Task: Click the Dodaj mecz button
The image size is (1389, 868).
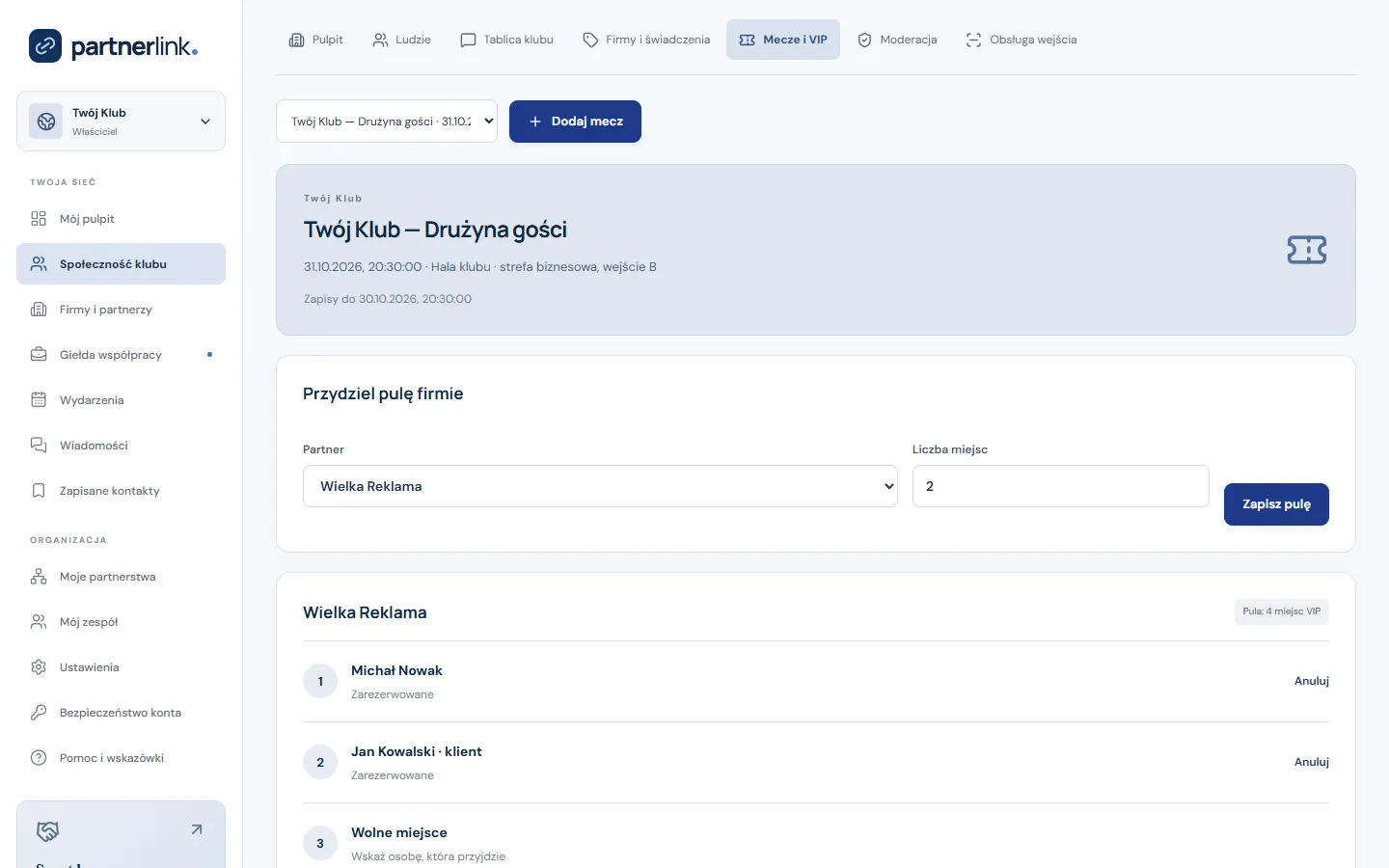Action: click(575, 122)
